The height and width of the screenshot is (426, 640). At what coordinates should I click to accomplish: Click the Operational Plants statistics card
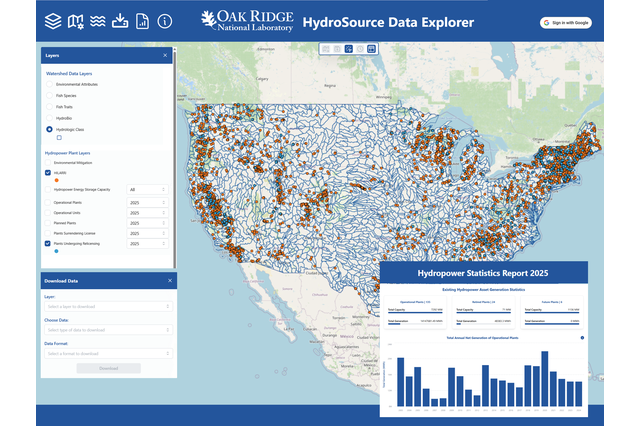click(415, 313)
